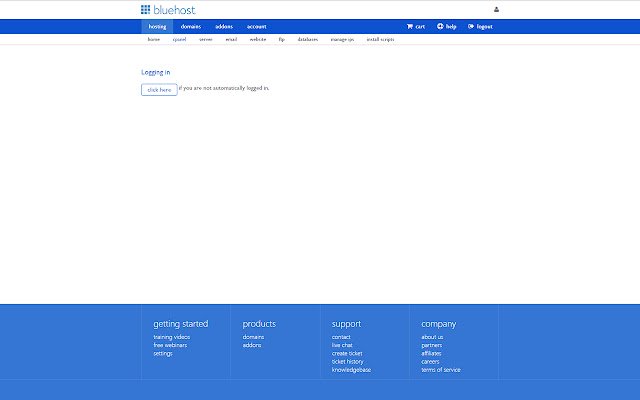Open the install scripts submenu item
Image resolution: width=640 pixels, height=400 pixels.
pyautogui.click(x=380, y=40)
